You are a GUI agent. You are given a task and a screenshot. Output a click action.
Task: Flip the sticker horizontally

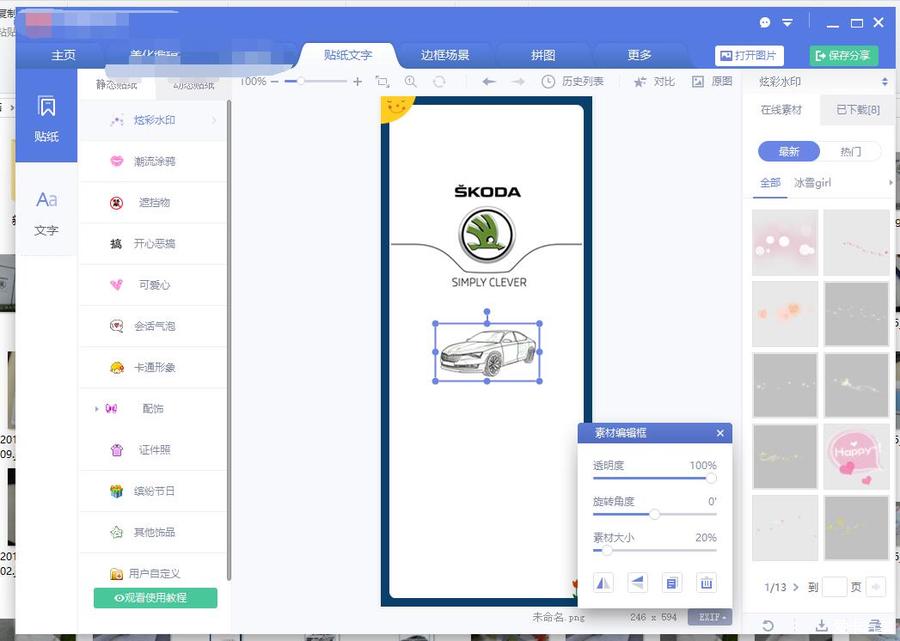[x=603, y=583]
